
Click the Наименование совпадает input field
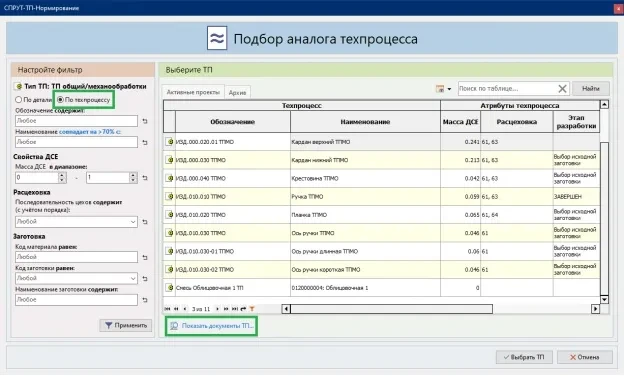click(76, 142)
